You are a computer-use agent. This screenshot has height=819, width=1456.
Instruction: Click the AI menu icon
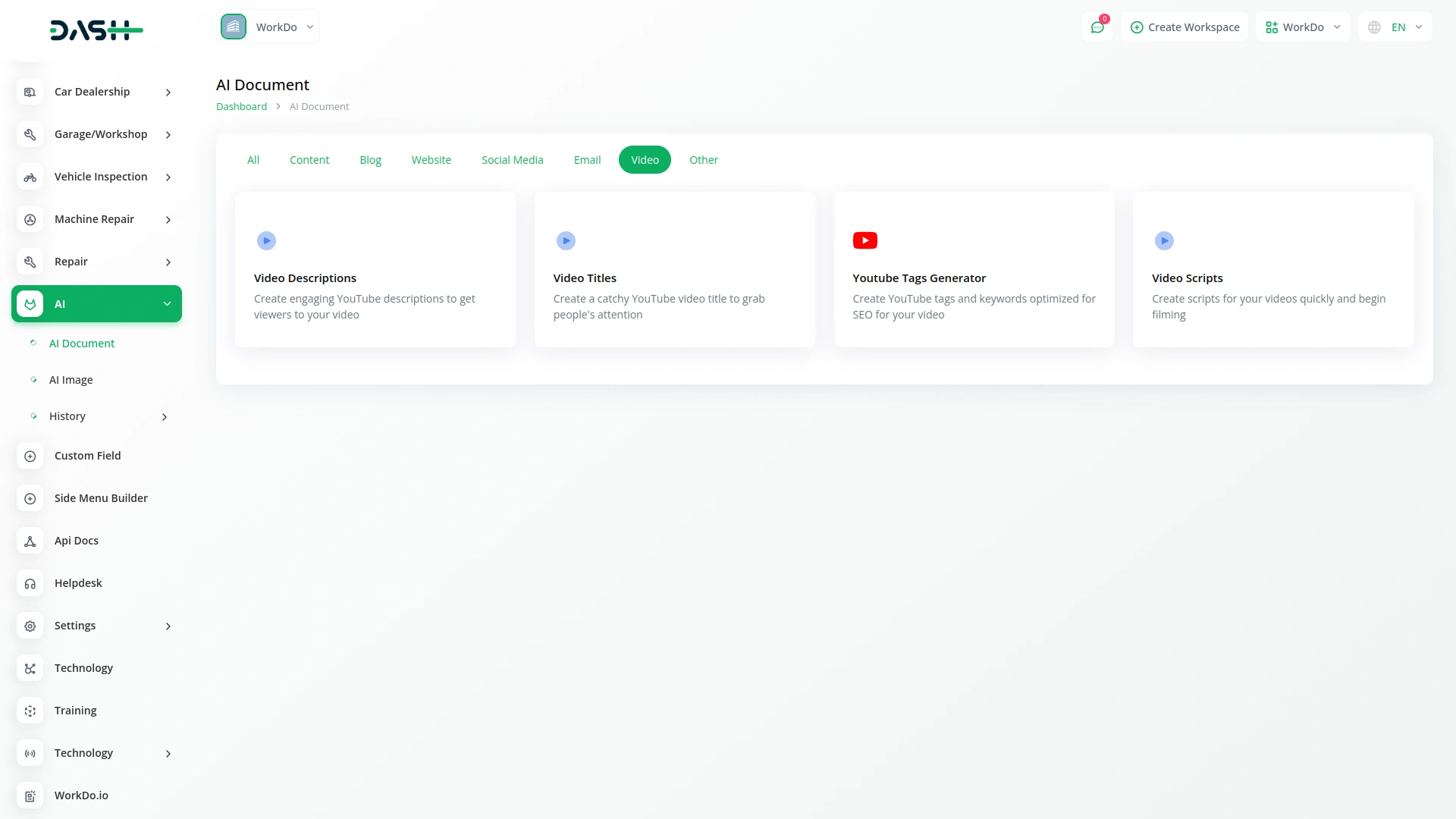click(x=30, y=304)
